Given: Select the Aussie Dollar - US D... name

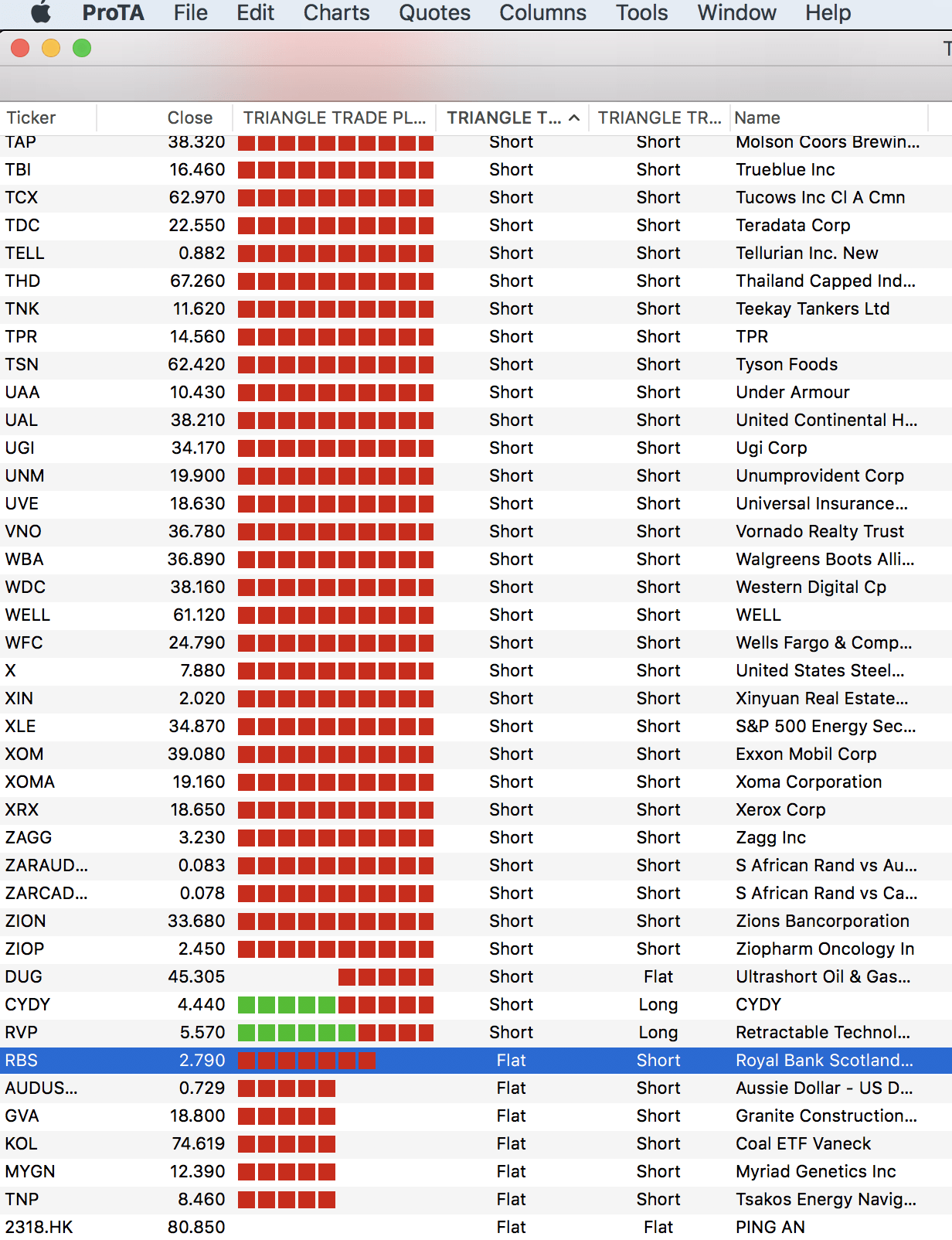Looking at the screenshot, I should click(824, 1088).
